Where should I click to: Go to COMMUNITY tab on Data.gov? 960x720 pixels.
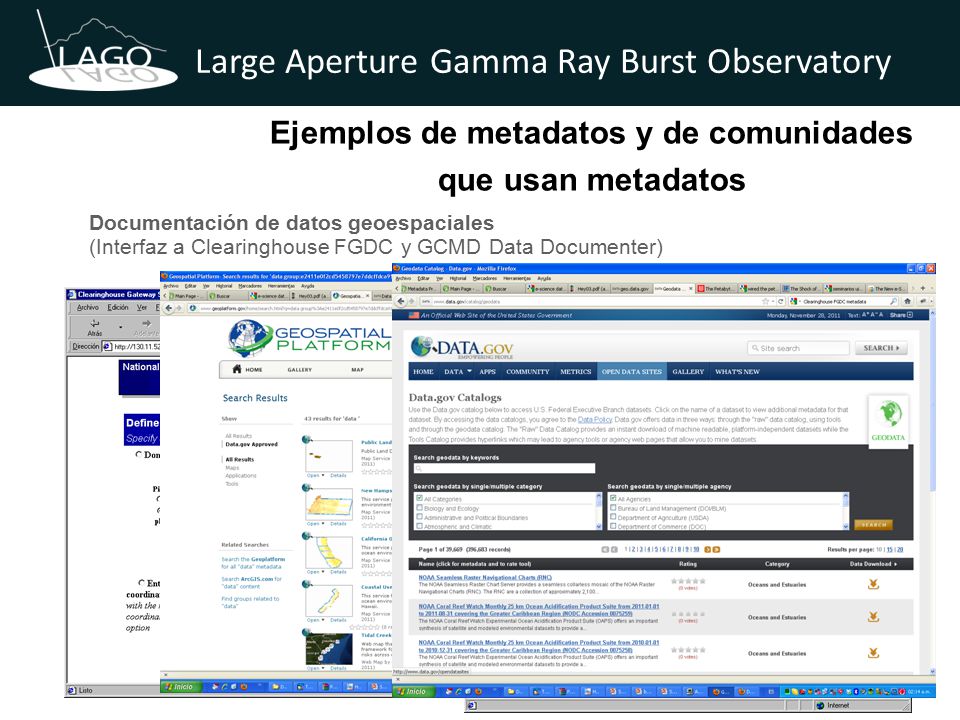click(x=527, y=372)
